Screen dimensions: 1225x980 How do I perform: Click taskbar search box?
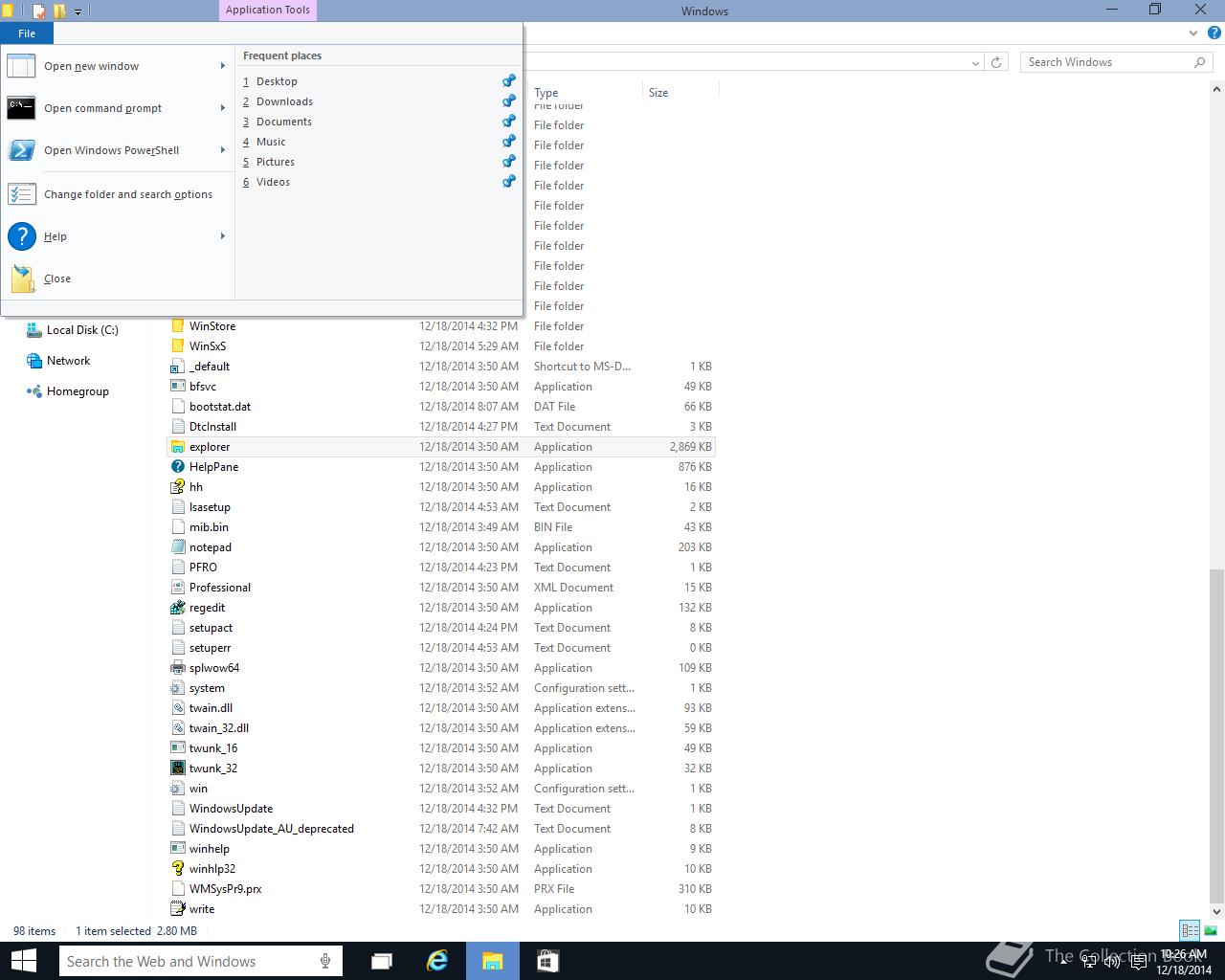point(200,961)
